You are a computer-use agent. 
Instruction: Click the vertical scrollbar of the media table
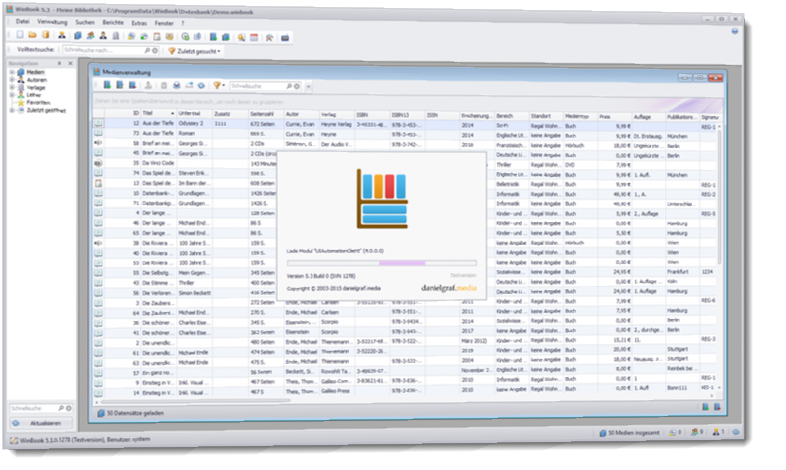pos(720,195)
